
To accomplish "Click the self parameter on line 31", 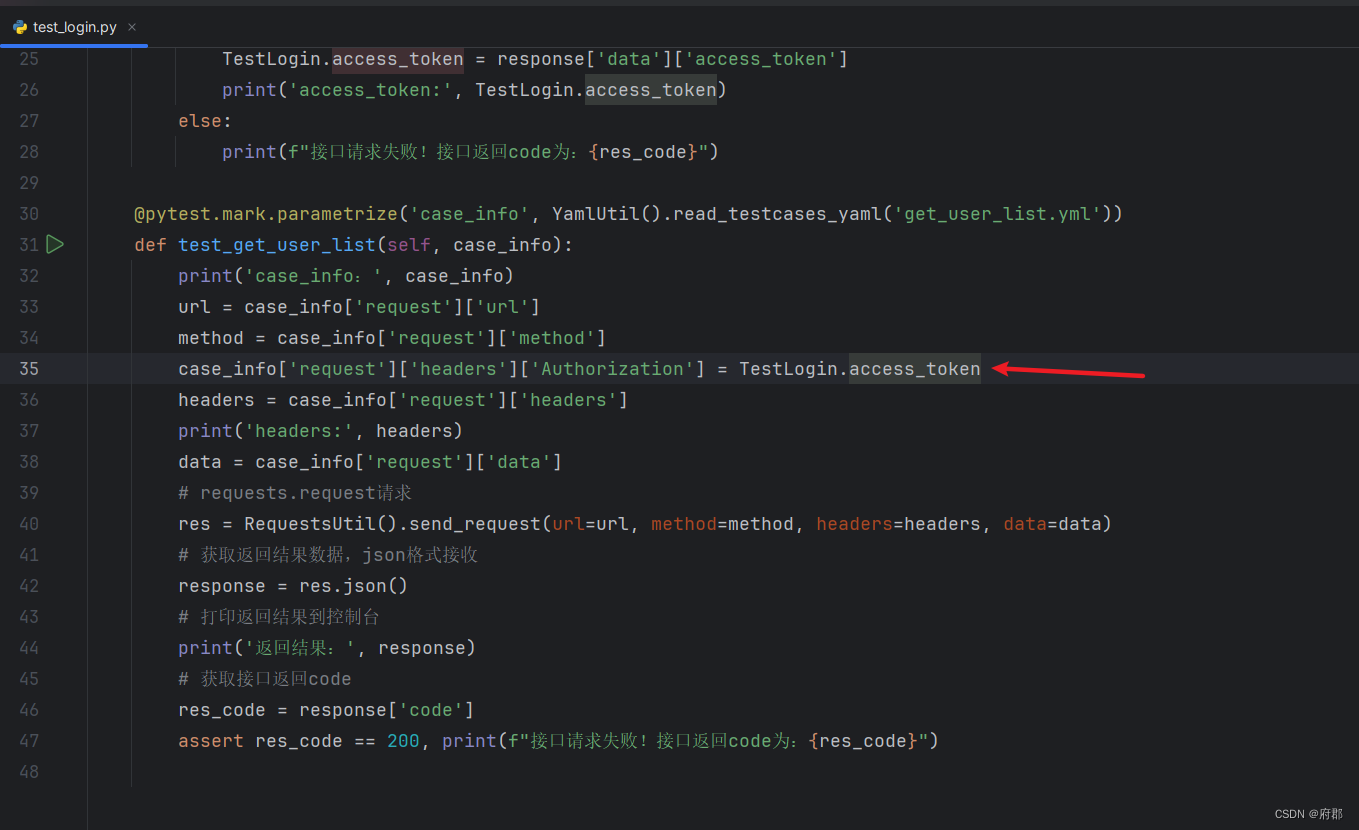I will [x=409, y=245].
